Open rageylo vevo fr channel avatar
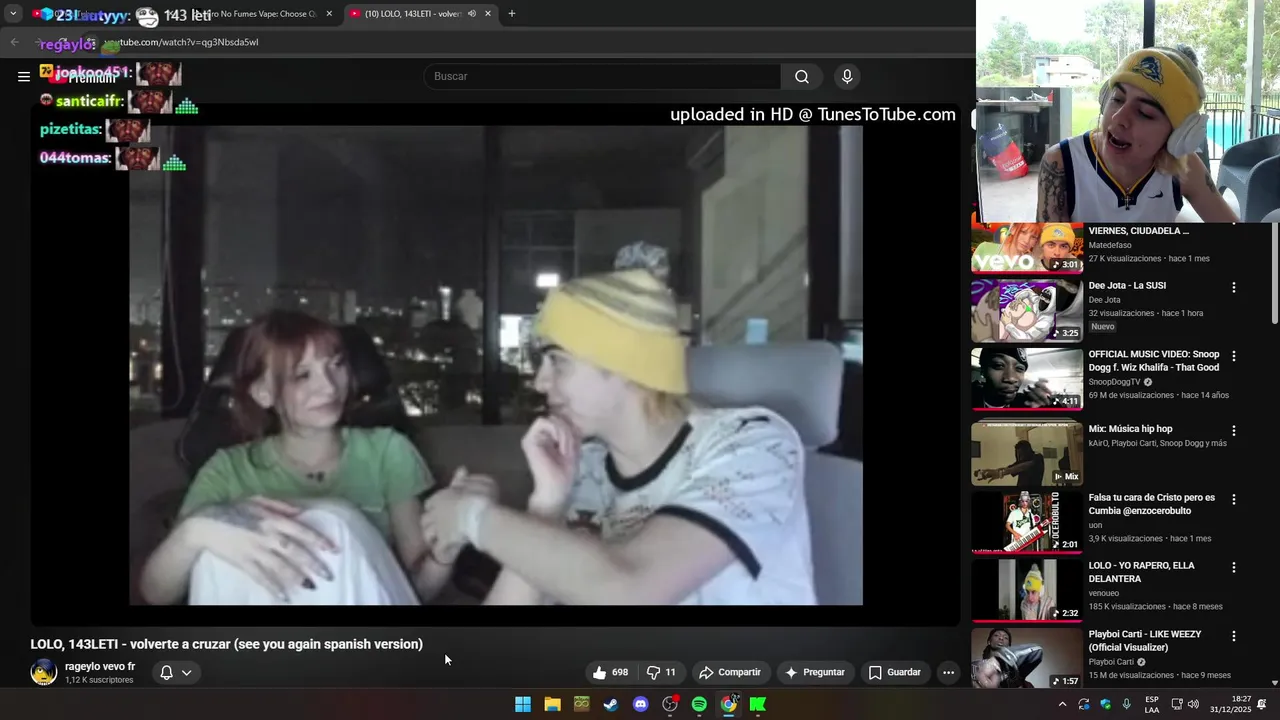The image size is (1280, 720). point(44,673)
